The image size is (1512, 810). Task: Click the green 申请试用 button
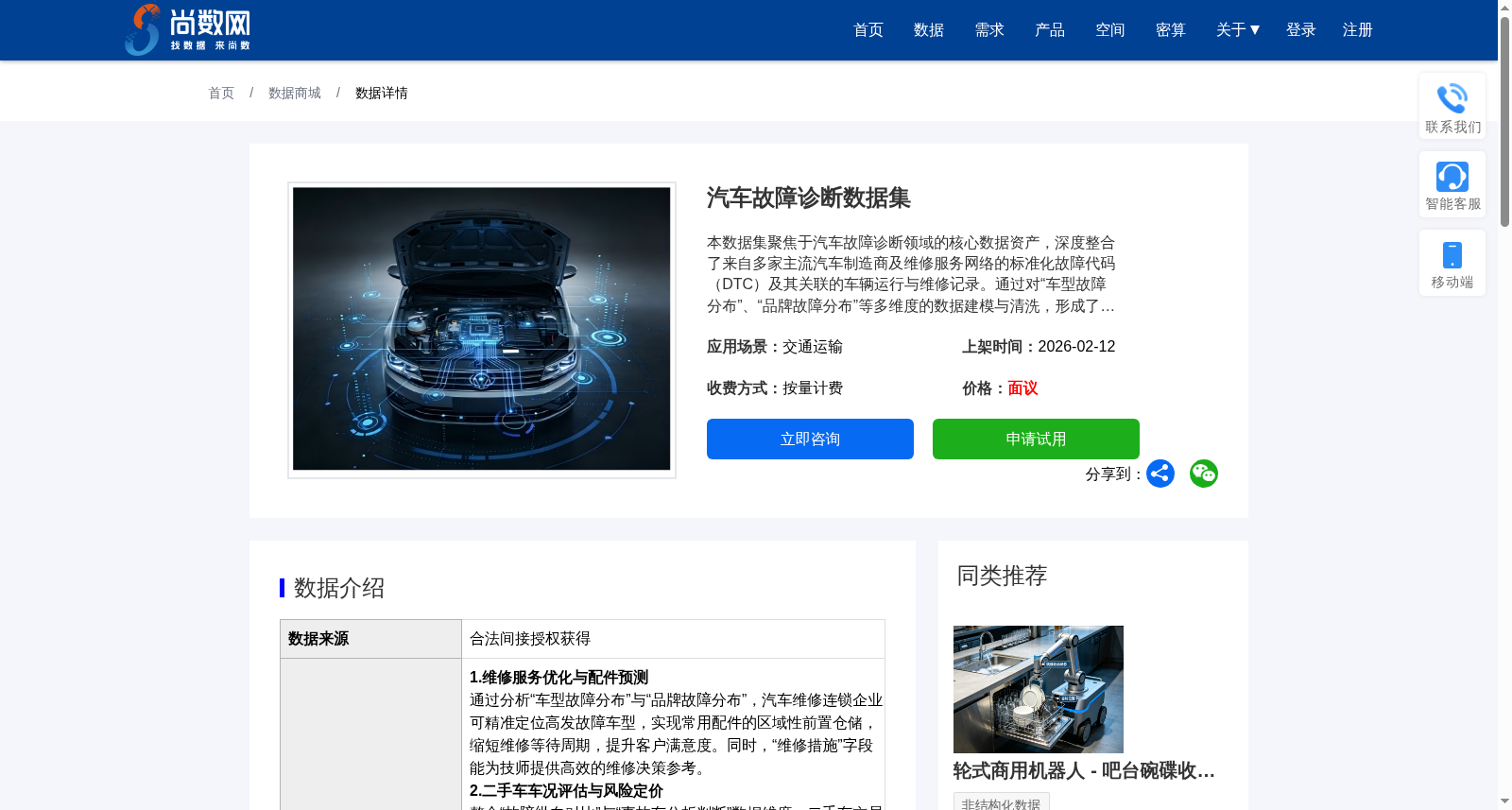[1036, 439]
